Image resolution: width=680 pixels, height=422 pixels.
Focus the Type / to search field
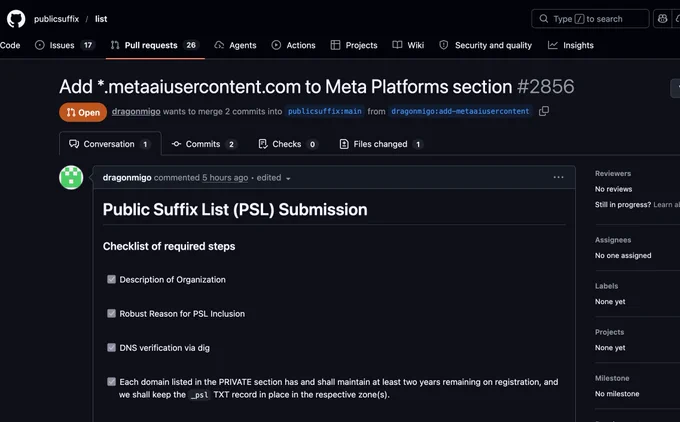(x=590, y=19)
